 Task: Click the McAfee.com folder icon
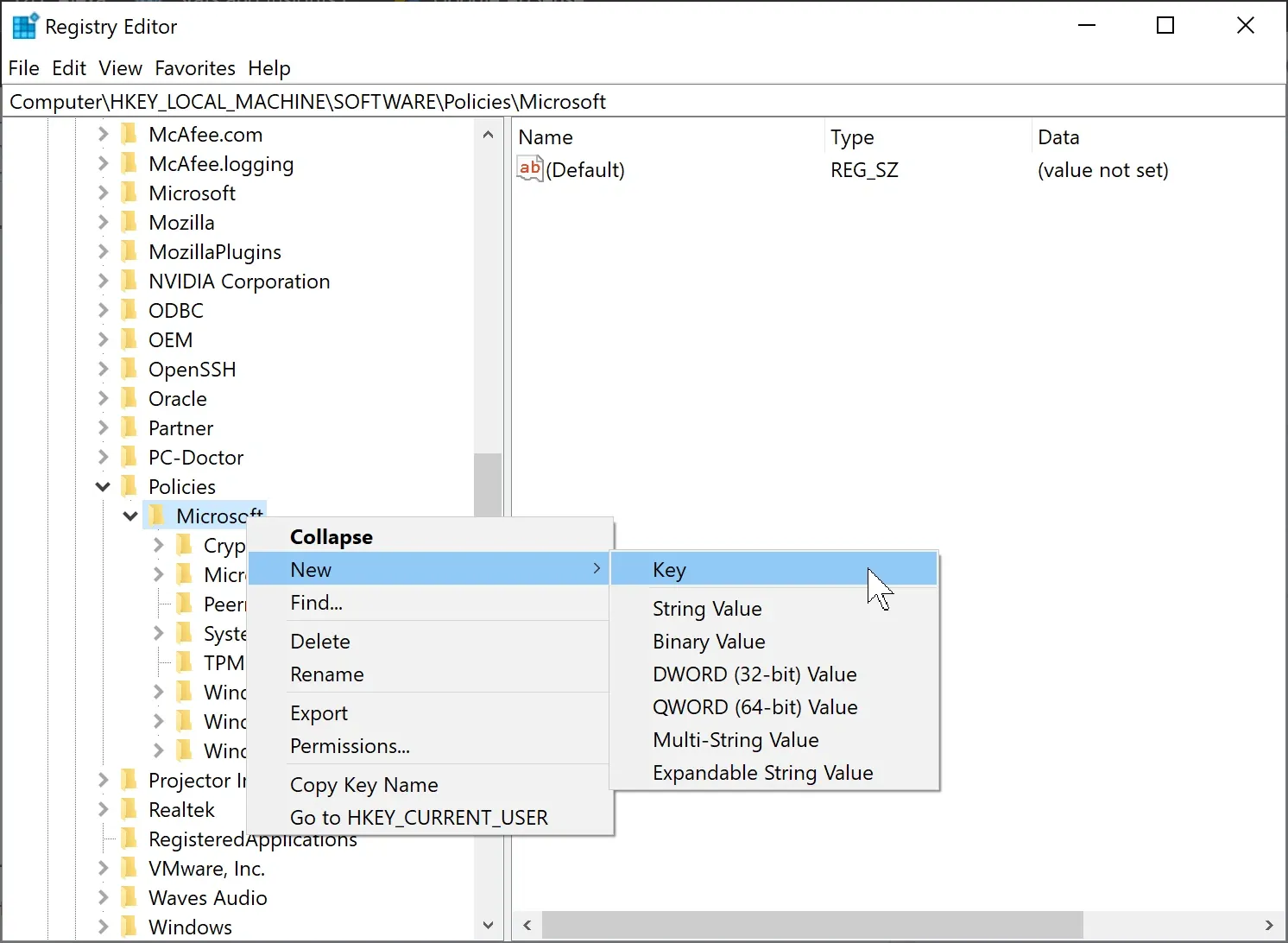129,134
